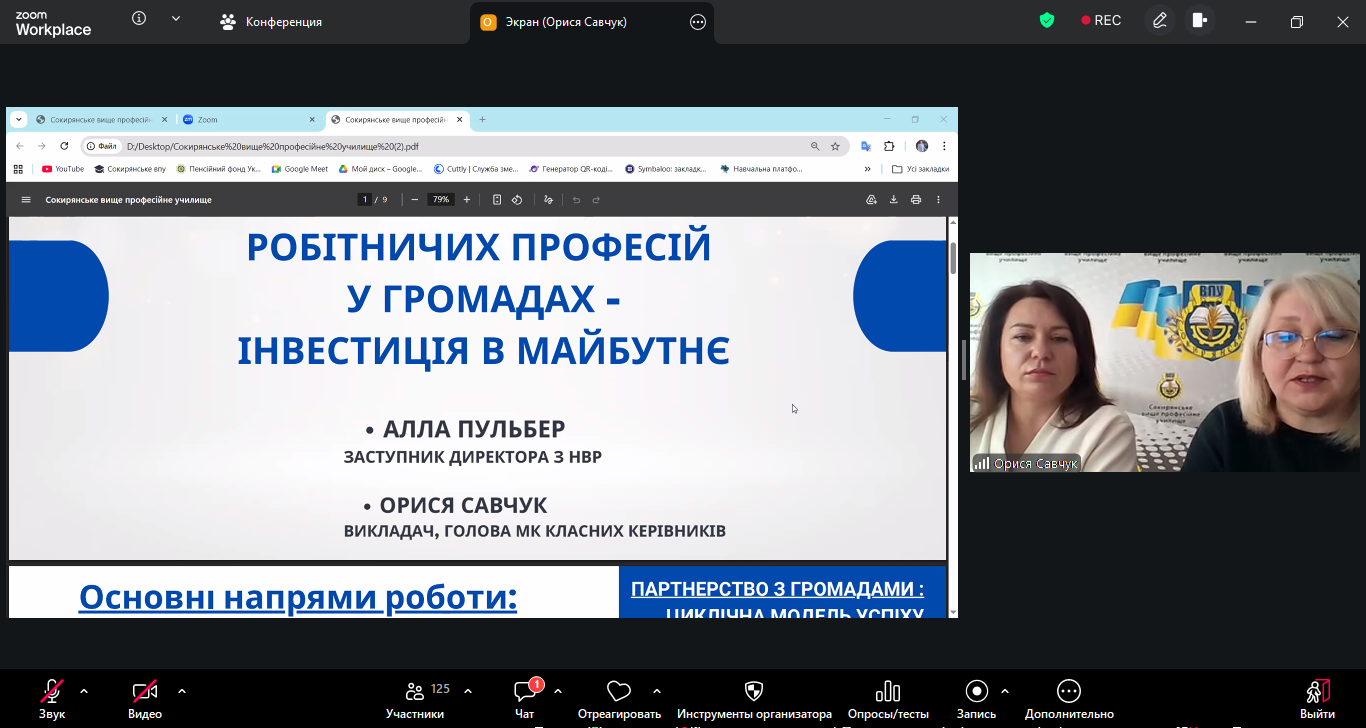Expand participants options arrow beside Участники
Viewport: 1366px width, 728px height.
(x=468, y=691)
